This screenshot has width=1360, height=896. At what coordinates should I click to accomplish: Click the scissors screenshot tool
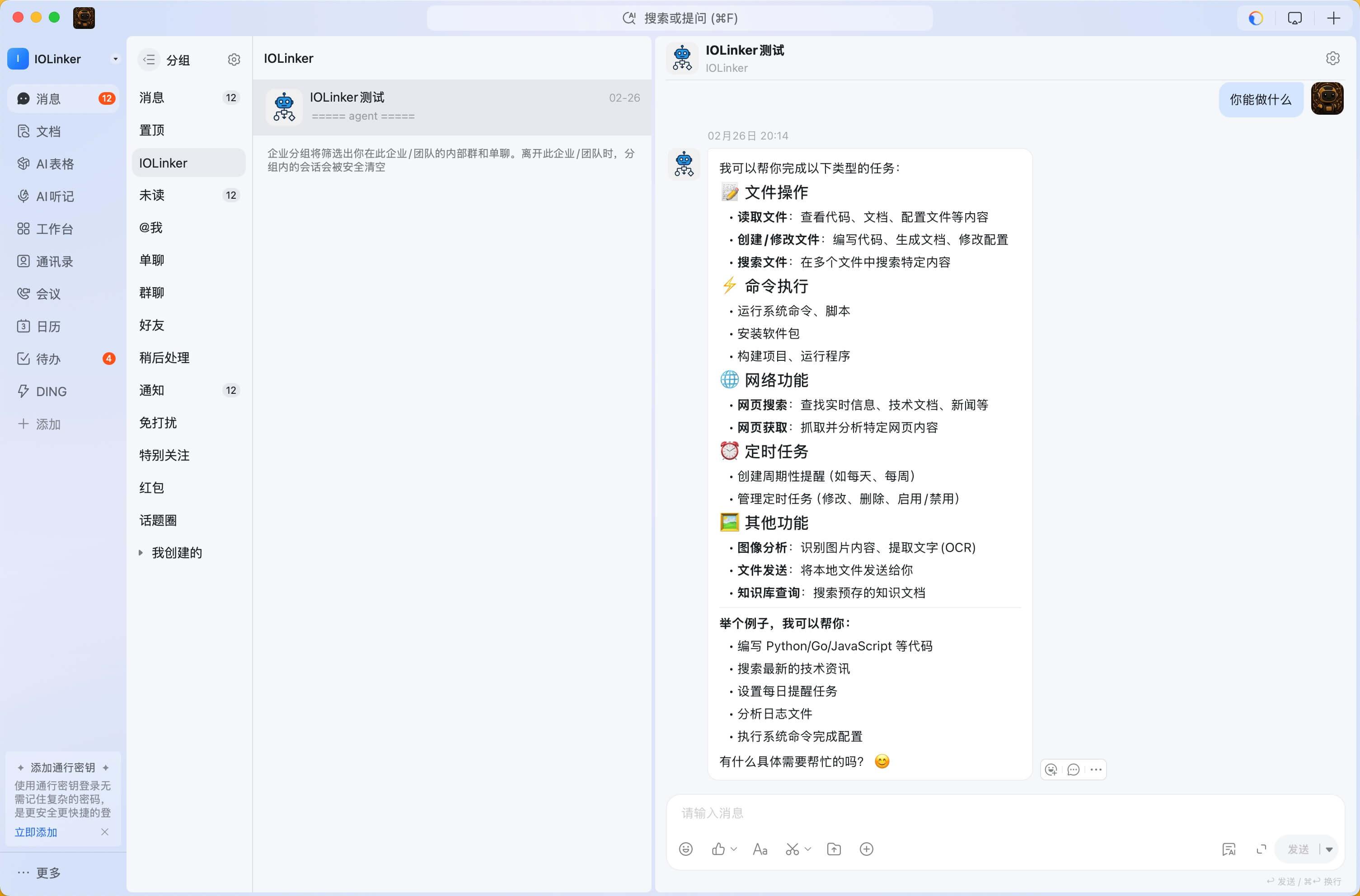tap(792, 849)
